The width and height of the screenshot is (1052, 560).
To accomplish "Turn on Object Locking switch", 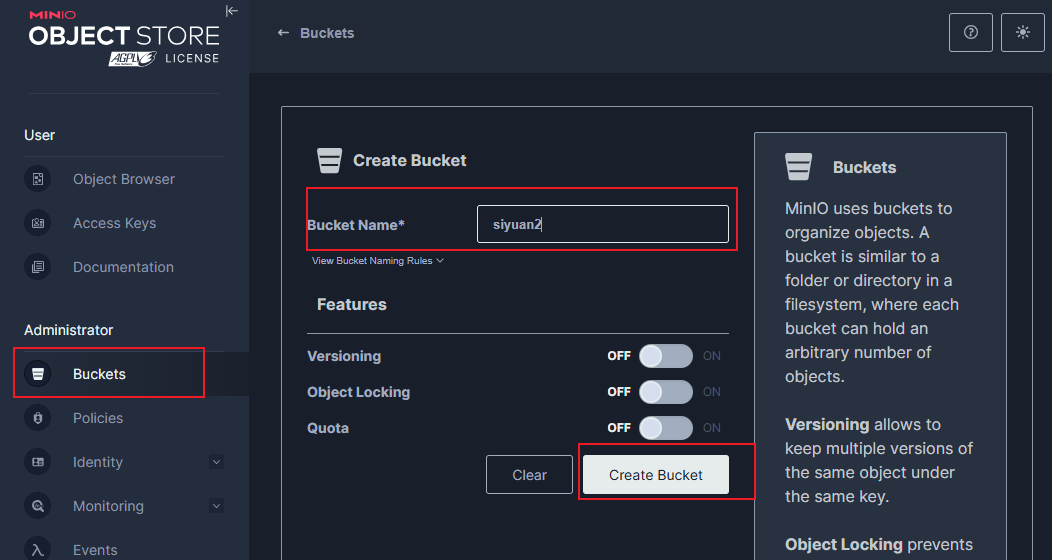I will (665, 392).
